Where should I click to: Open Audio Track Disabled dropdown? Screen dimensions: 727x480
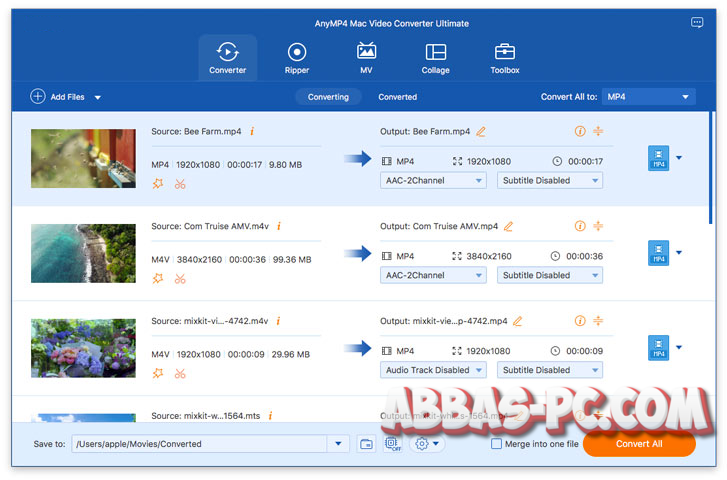tap(432, 370)
